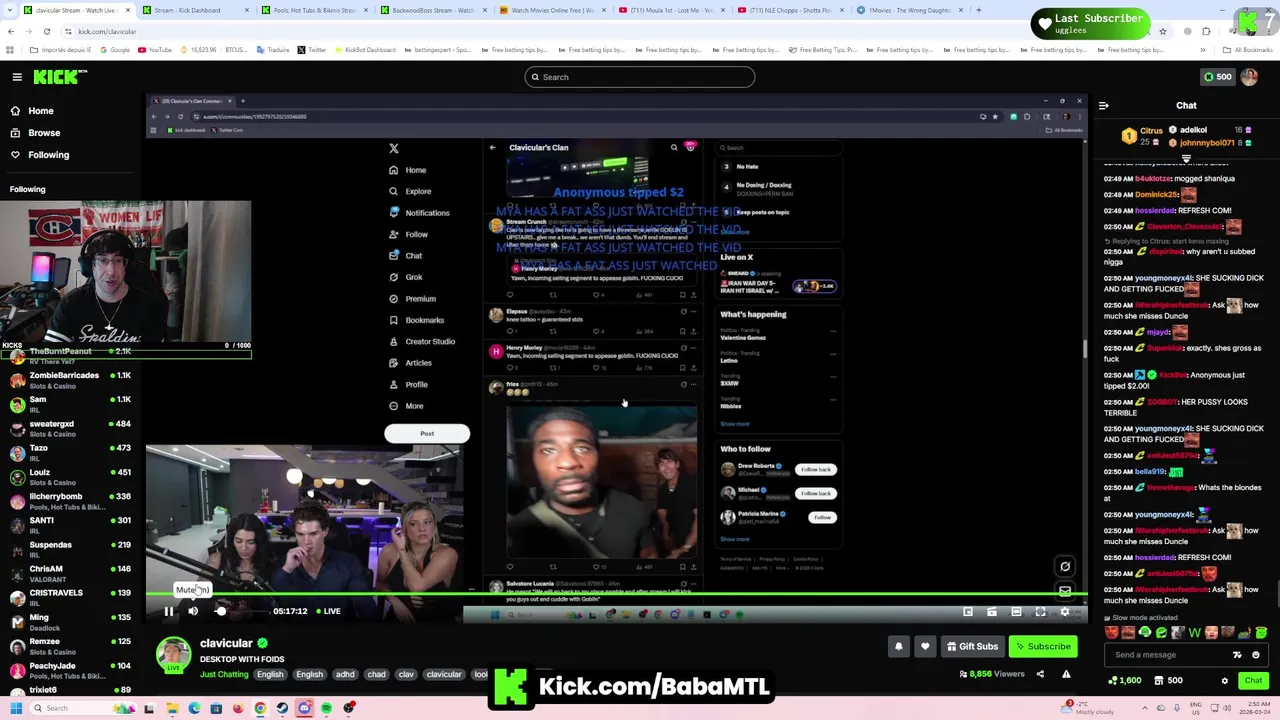Share the stream via share icon
Image resolution: width=1280 pixels, height=720 pixels.
tap(1040, 674)
